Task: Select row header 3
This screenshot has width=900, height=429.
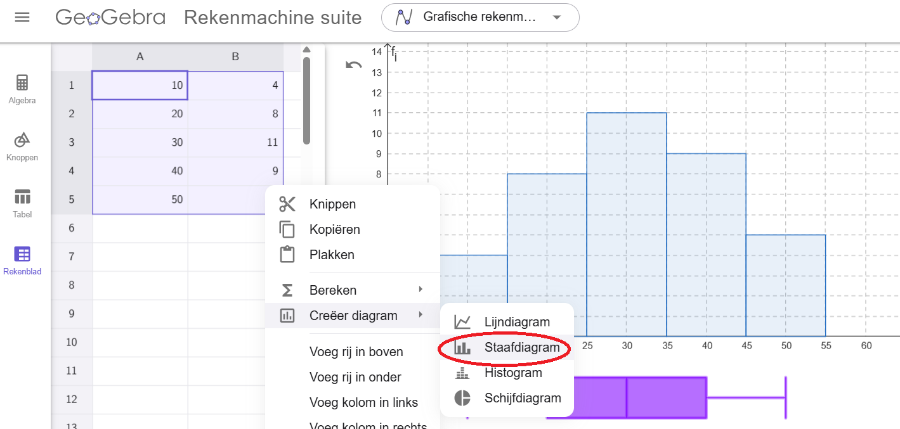Action: 72,142
